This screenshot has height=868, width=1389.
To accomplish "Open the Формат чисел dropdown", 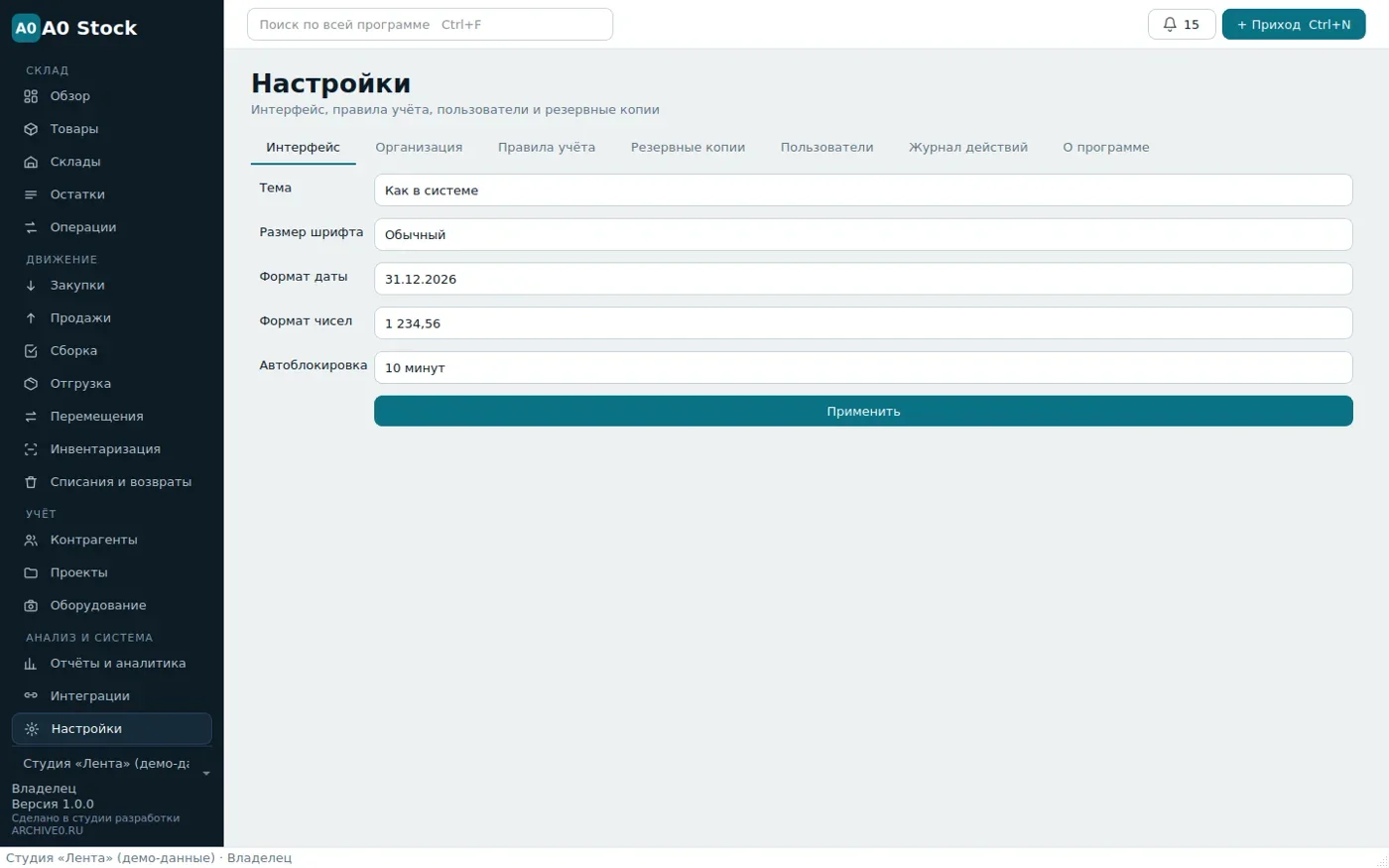I will 863,322.
